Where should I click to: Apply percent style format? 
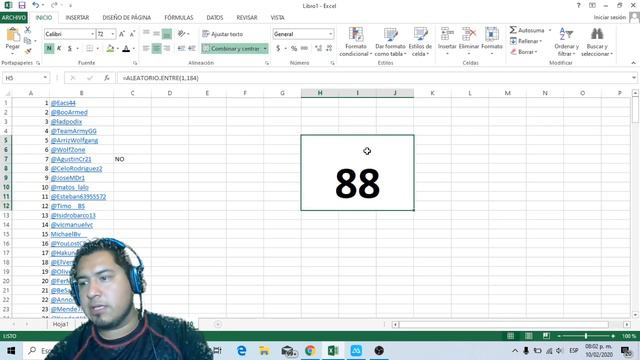tap(294, 49)
